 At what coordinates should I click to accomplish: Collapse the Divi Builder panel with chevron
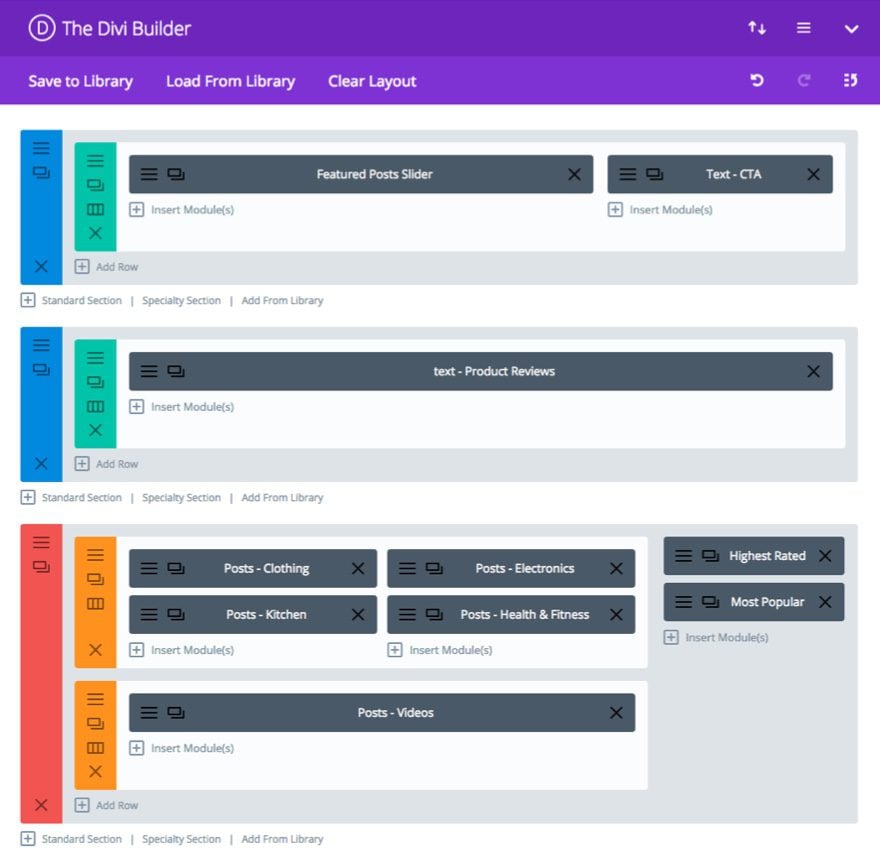pyautogui.click(x=851, y=29)
